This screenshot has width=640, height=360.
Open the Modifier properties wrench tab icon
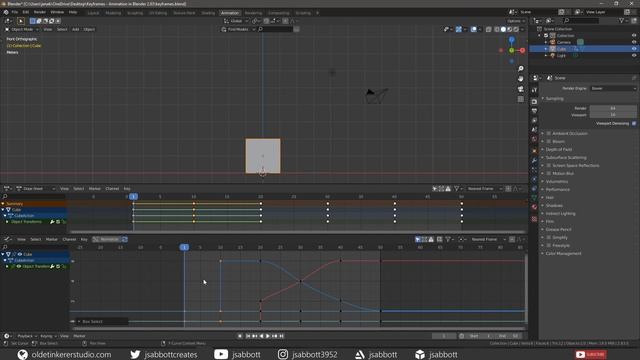[534, 160]
